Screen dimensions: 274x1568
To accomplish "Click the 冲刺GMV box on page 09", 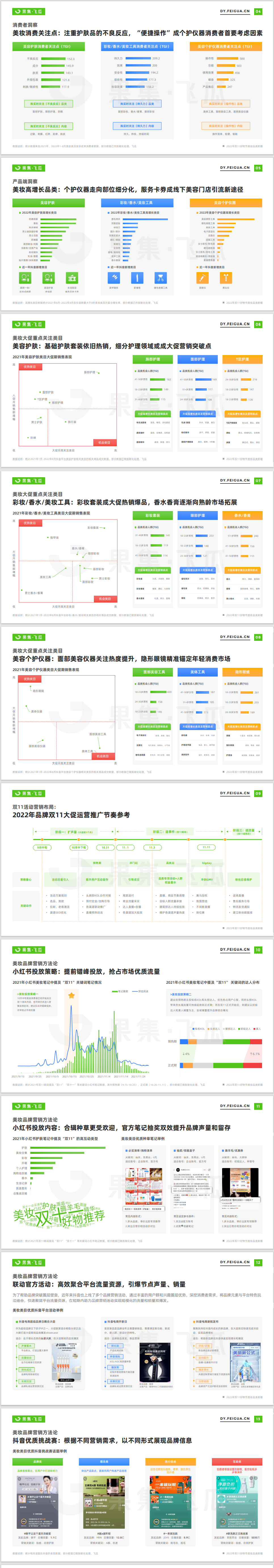I will (206, 879).
